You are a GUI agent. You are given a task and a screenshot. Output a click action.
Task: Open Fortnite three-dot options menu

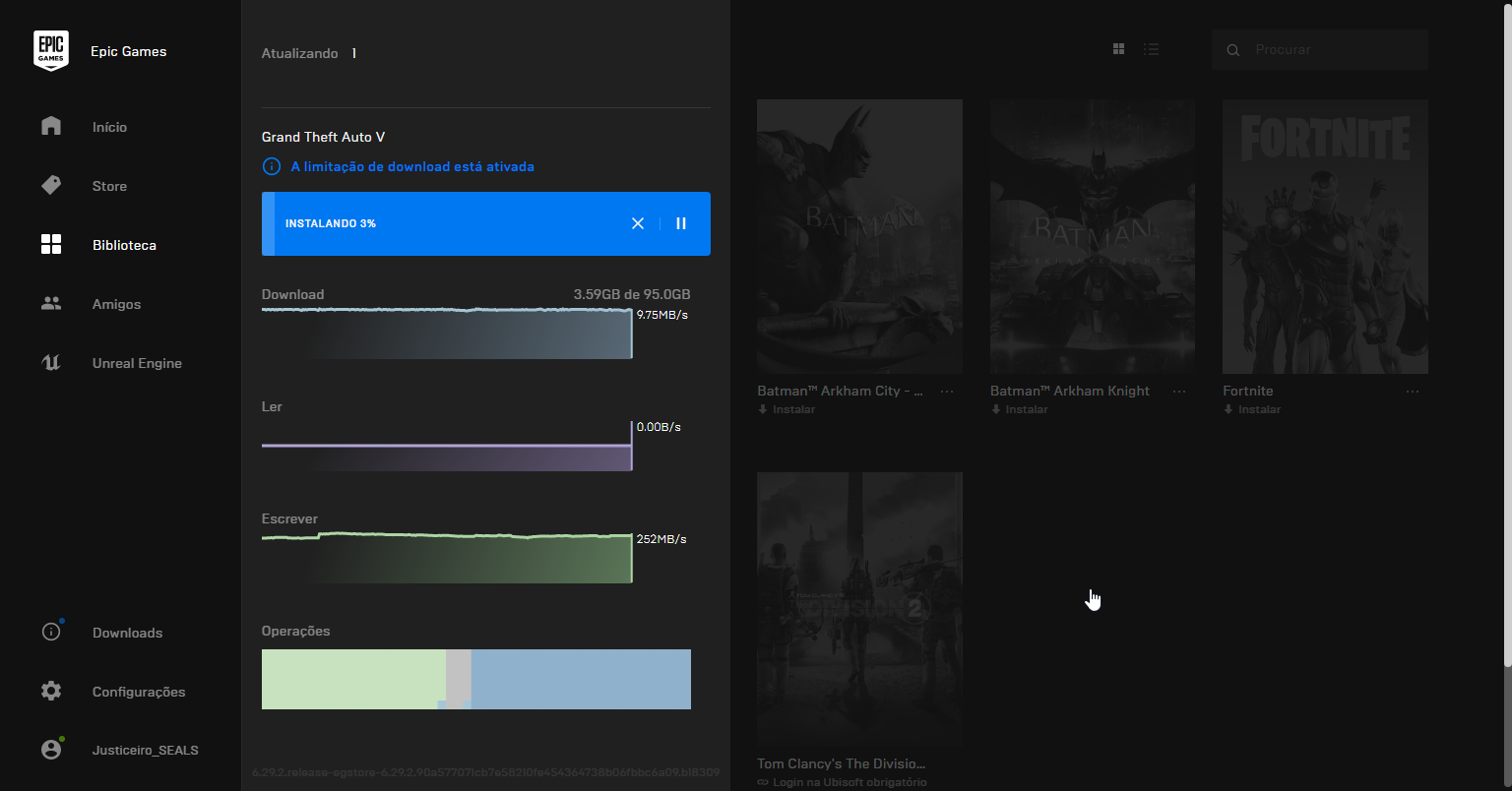[1413, 392]
